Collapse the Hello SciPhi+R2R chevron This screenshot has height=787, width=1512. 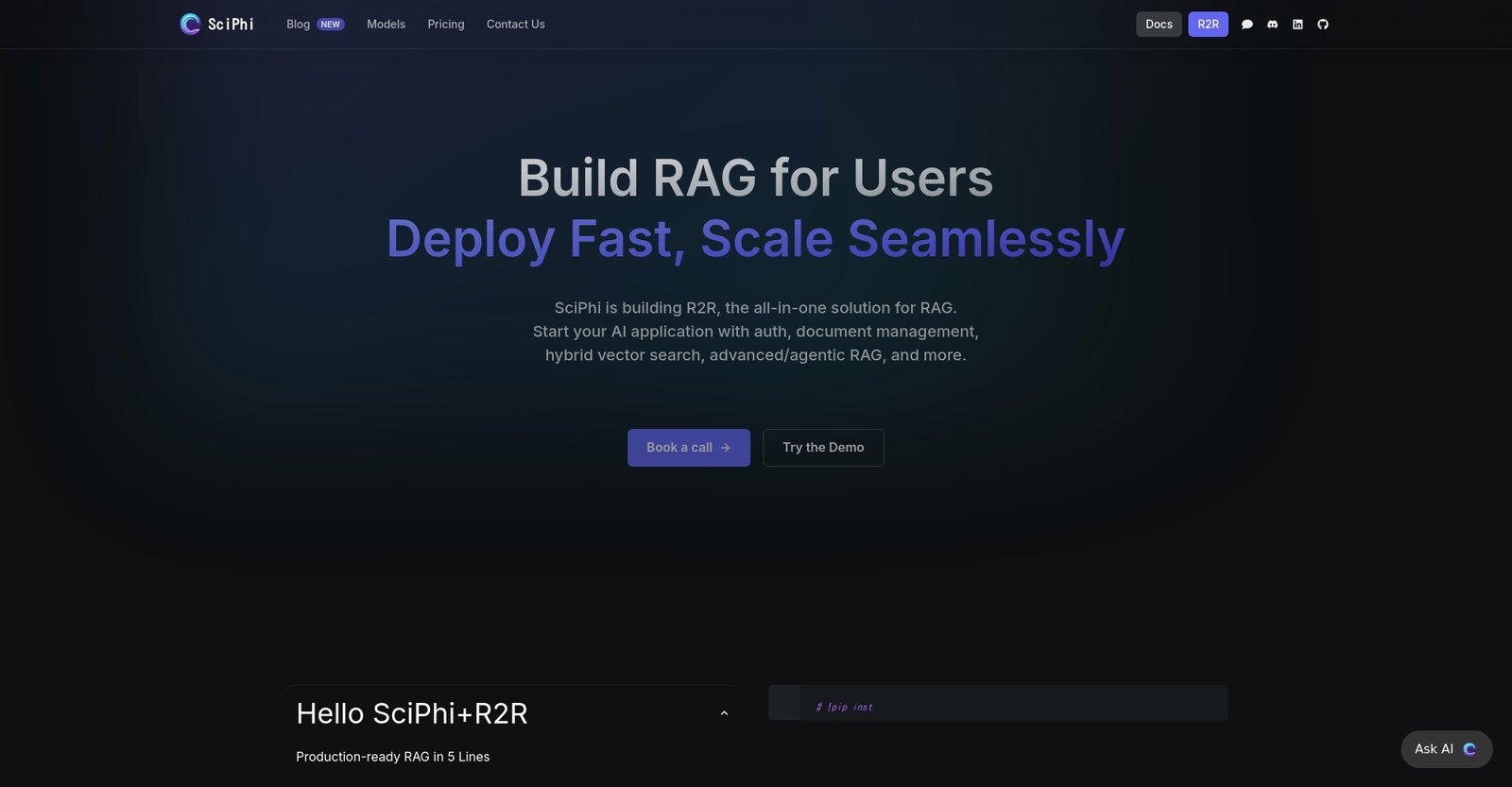[724, 713]
